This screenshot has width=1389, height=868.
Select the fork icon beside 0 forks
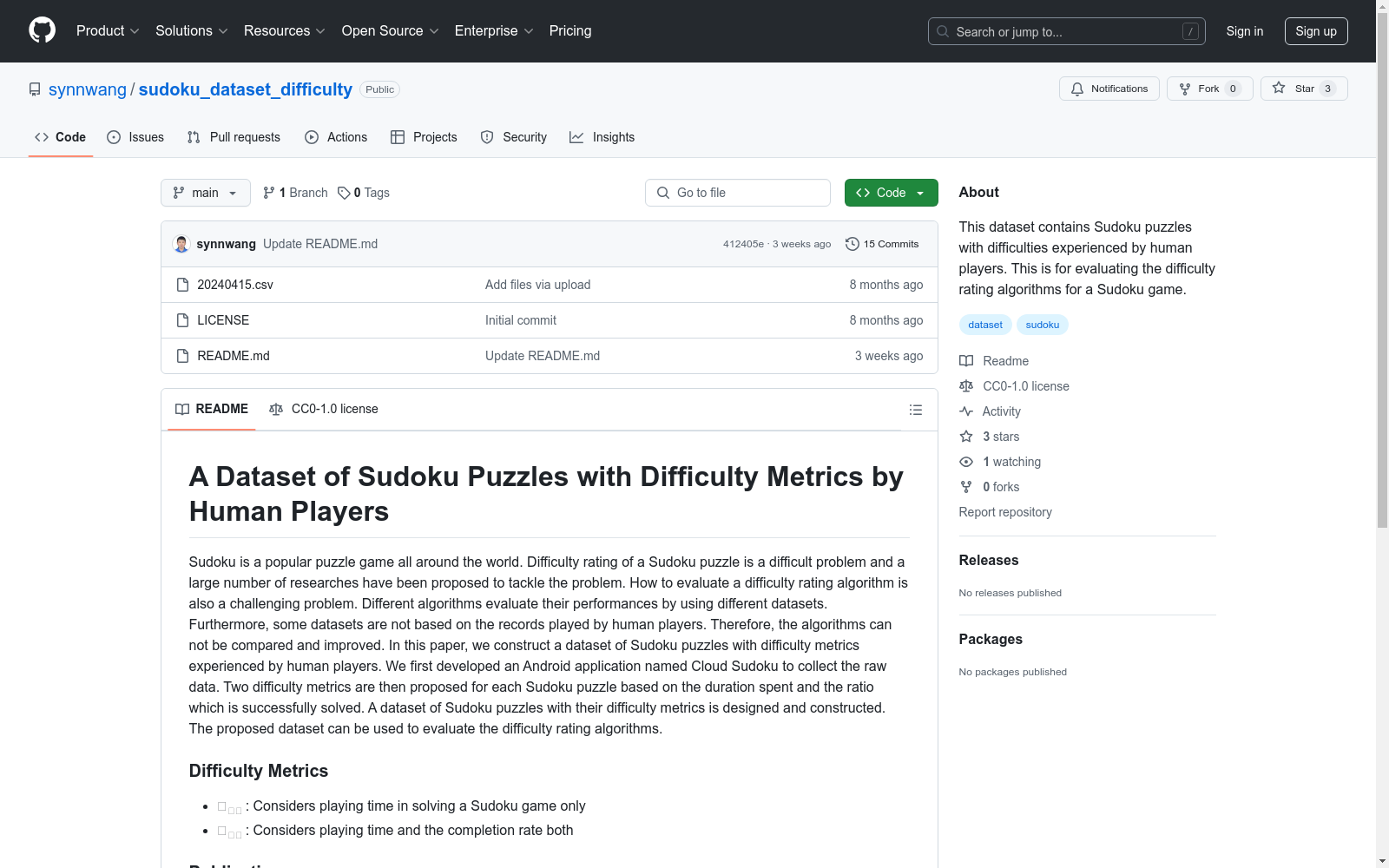[x=966, y=487]
